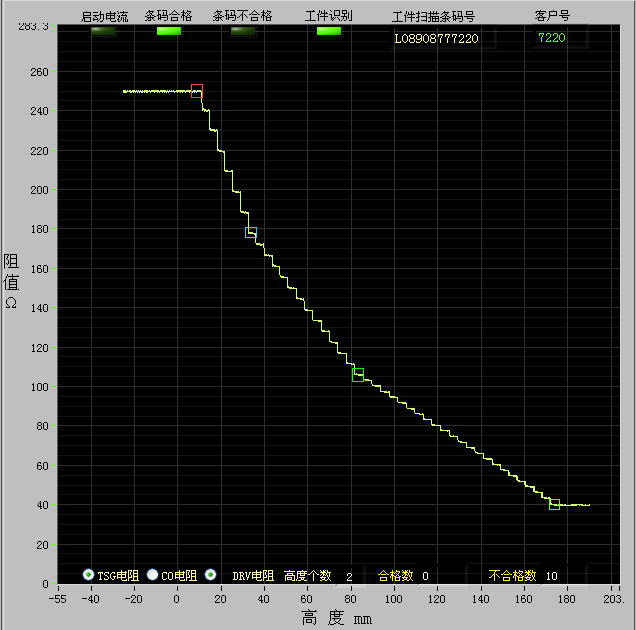Select the DRV电阻 radio button
The image size is (636, 630).
210,574
